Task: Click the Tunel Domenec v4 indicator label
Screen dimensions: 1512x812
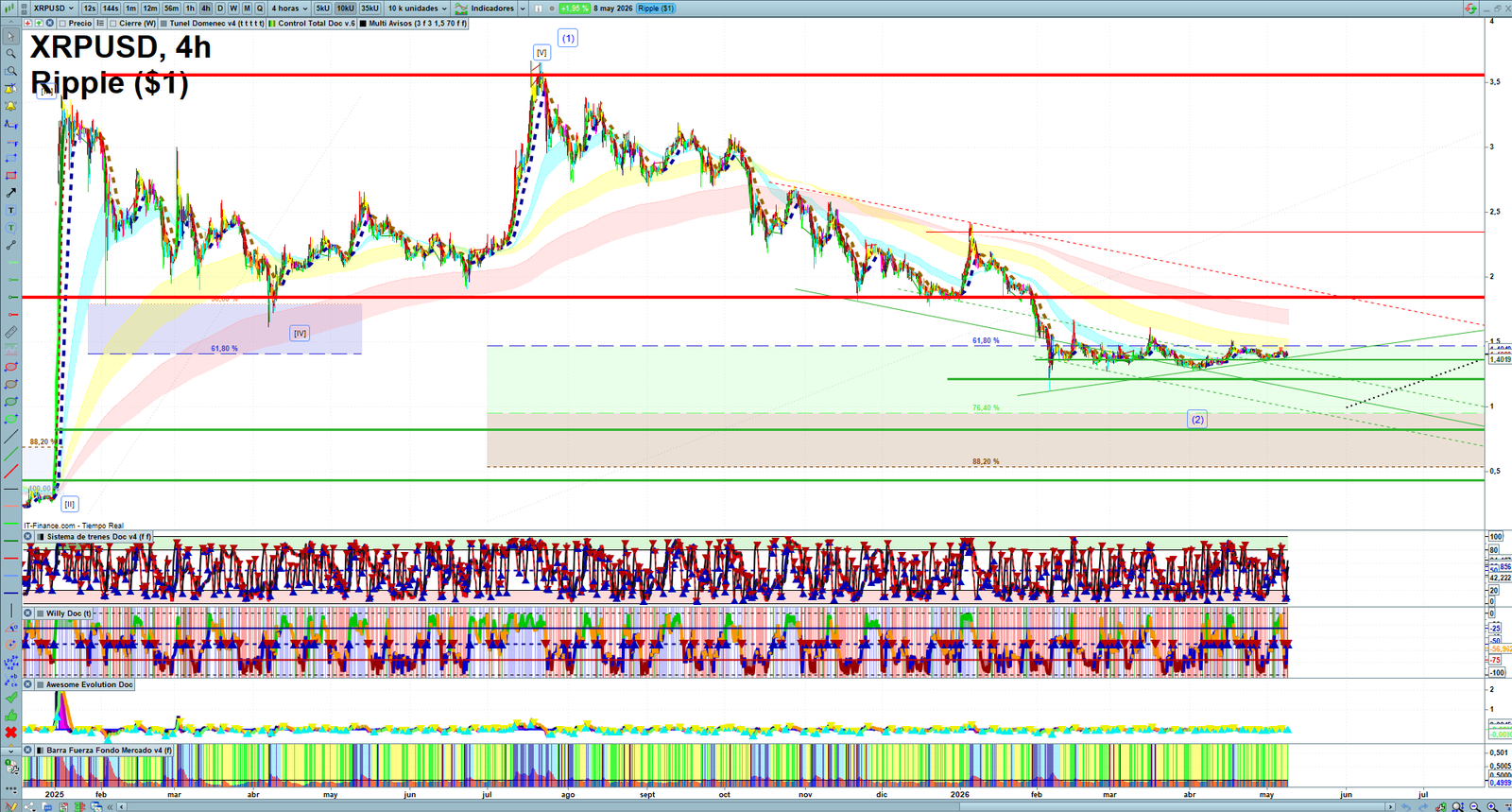Action: click(216, 24)
